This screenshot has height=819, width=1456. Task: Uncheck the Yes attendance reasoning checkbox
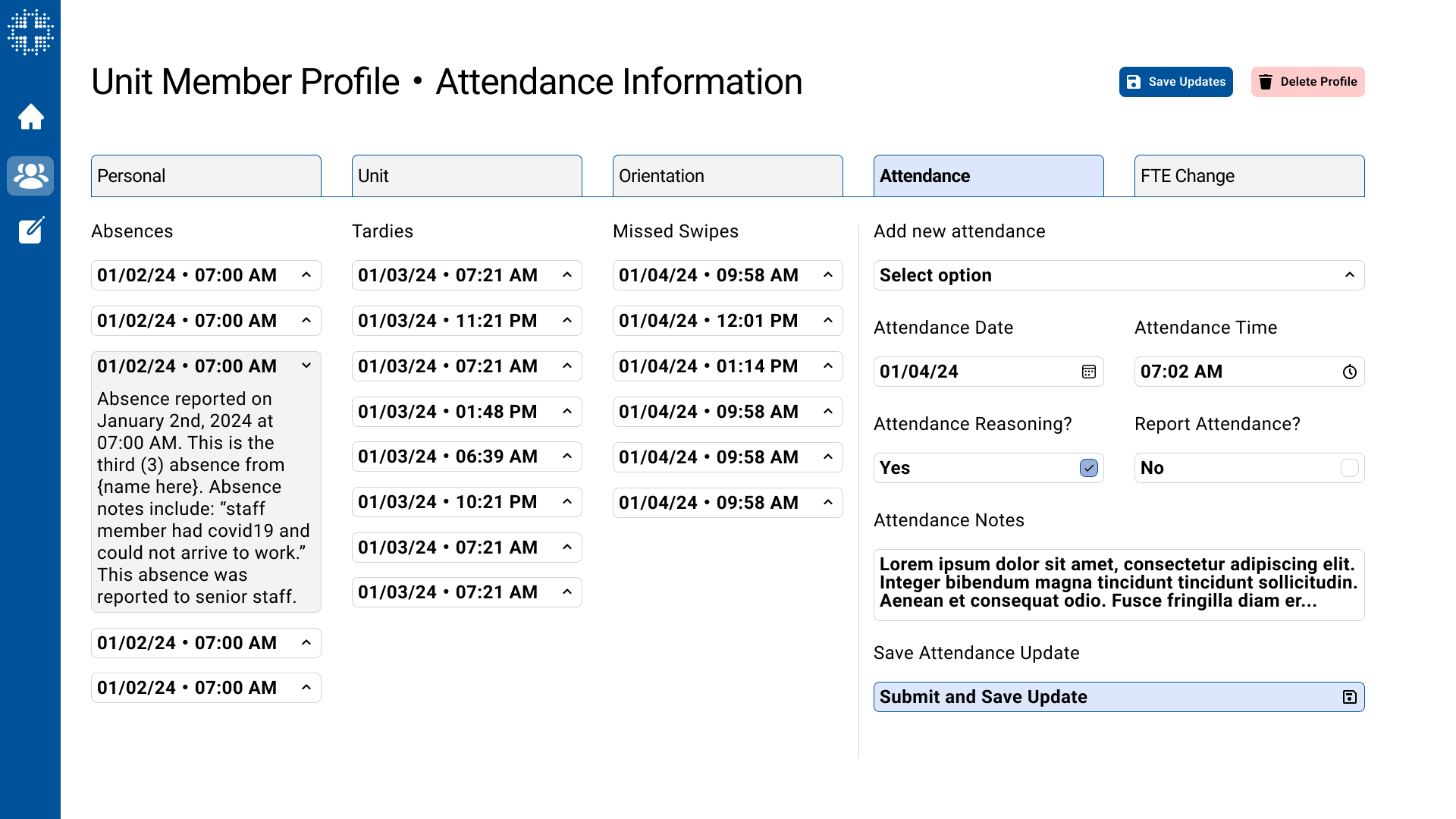1088,468
